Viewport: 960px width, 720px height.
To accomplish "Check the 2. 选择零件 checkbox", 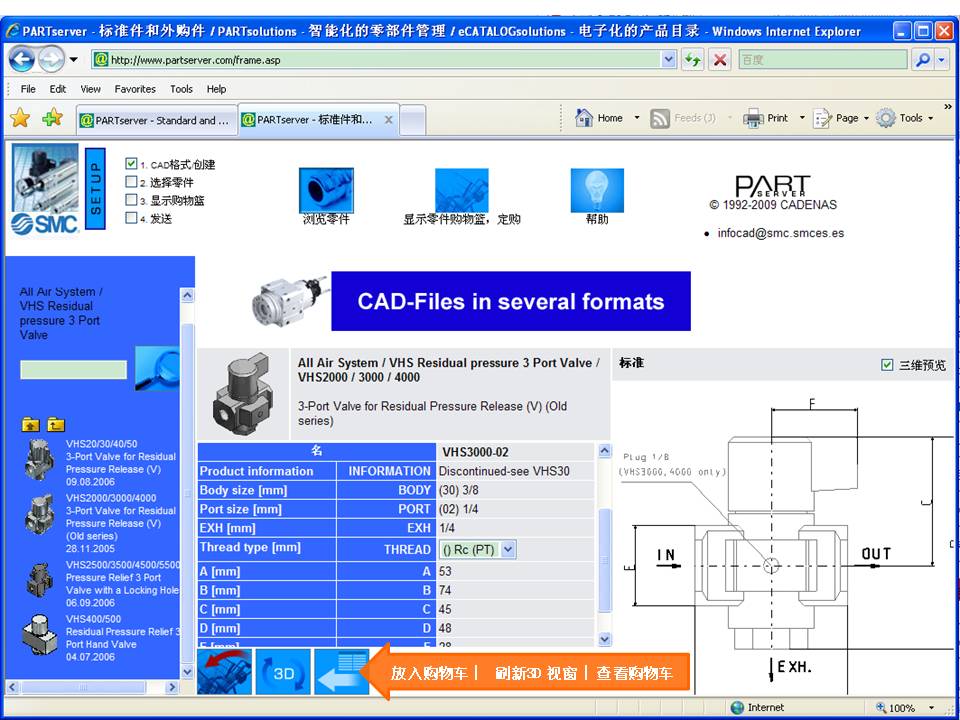I will pos(130,181).
